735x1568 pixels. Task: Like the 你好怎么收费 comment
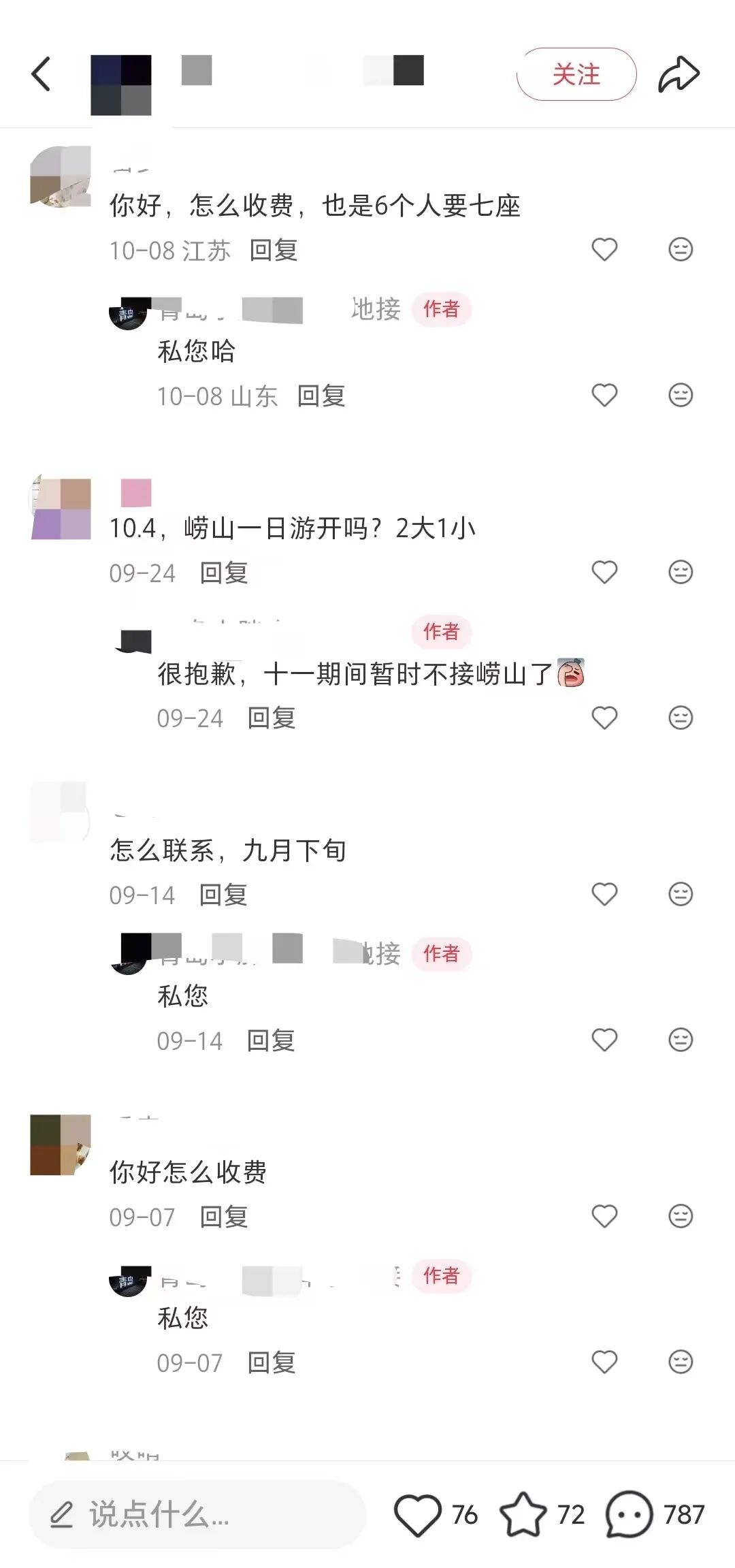[x=604, y=1216]
